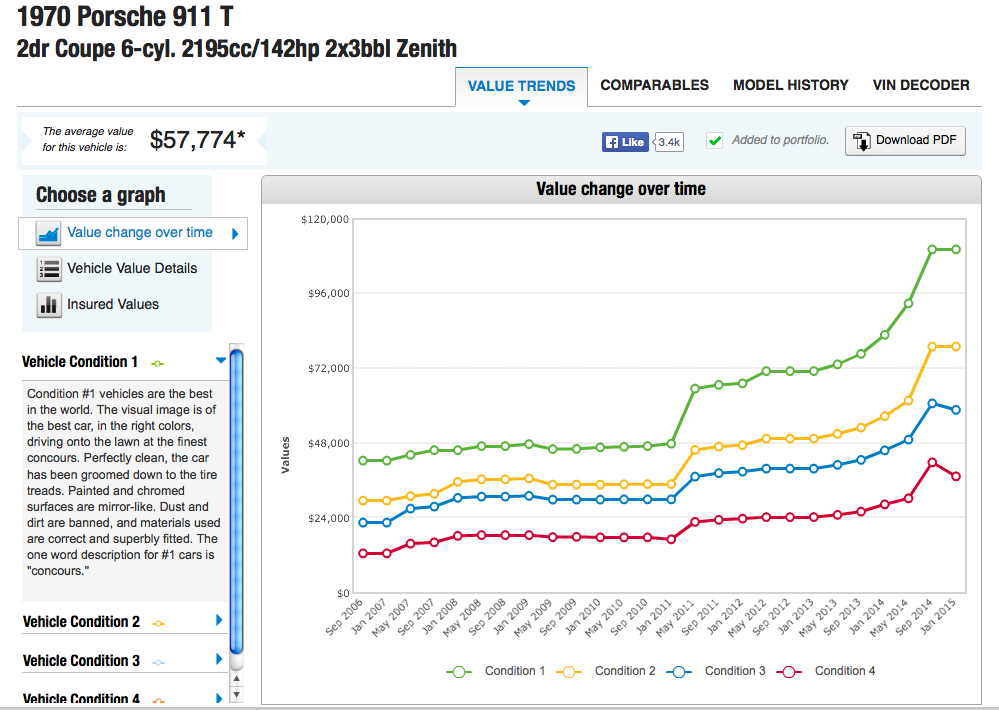Click the Insured Values bar chart icon
Viewport: 999px width, 710px height.
[x=49, y=305]
